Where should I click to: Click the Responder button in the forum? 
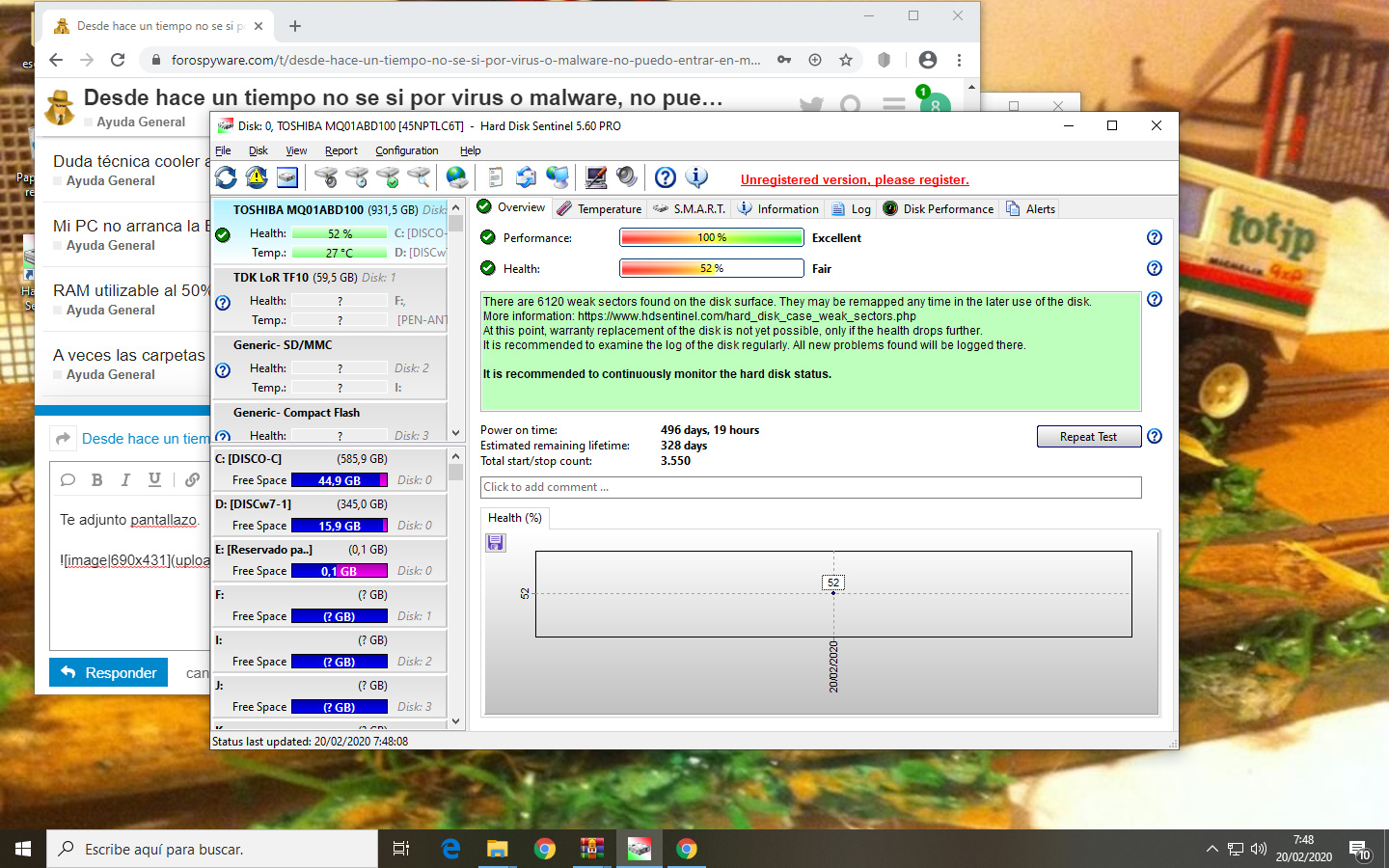click(108, 672)
